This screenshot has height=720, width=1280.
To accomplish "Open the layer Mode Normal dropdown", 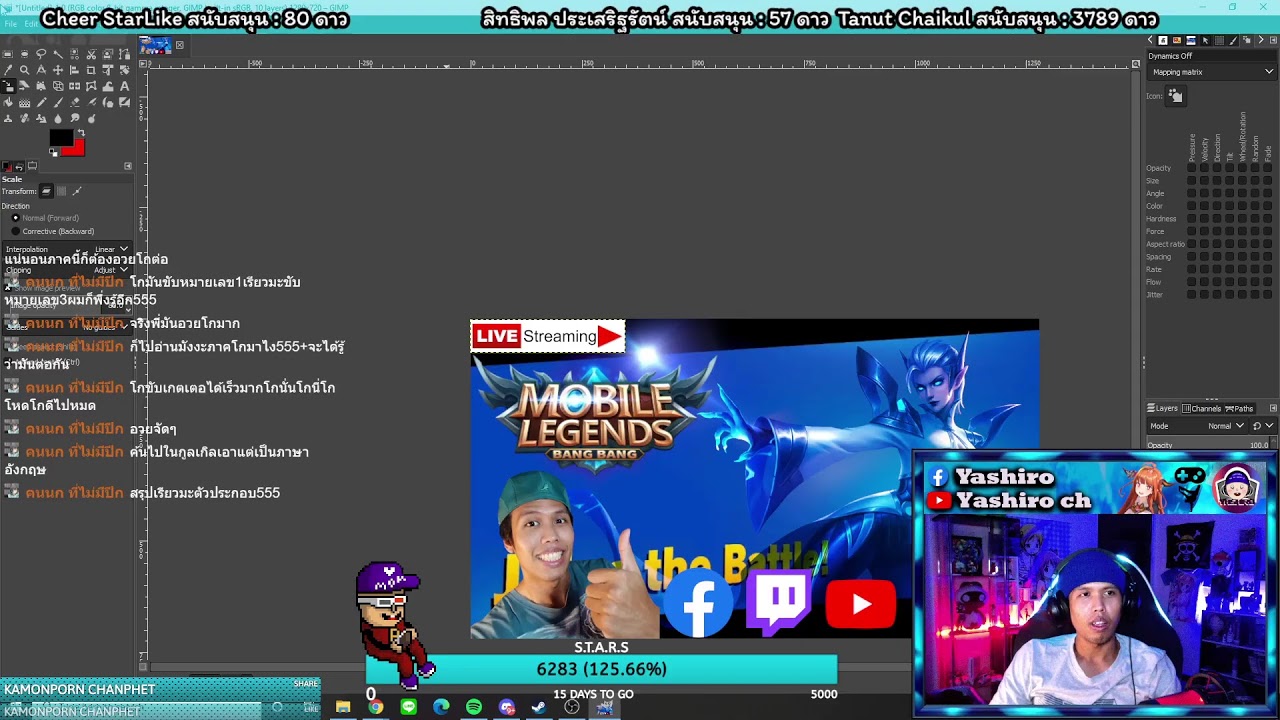I will [1198, 426].
